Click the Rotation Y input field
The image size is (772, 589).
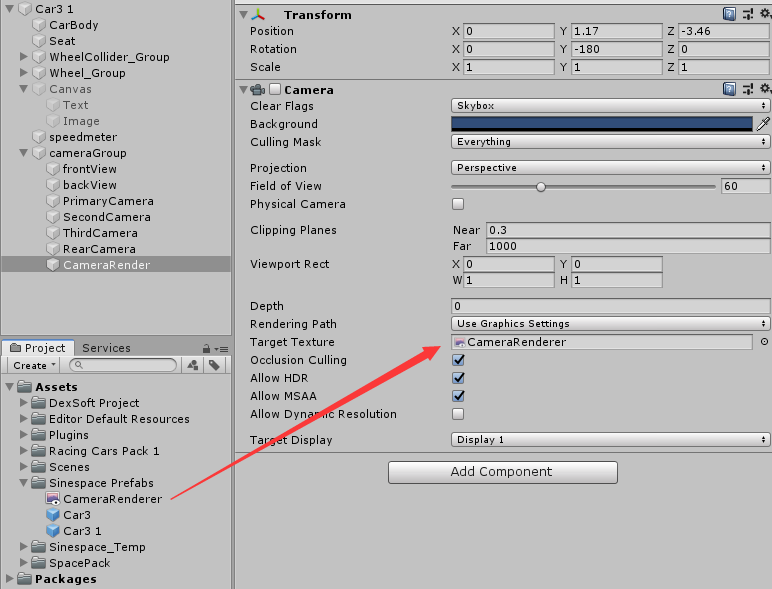(617, 49)
